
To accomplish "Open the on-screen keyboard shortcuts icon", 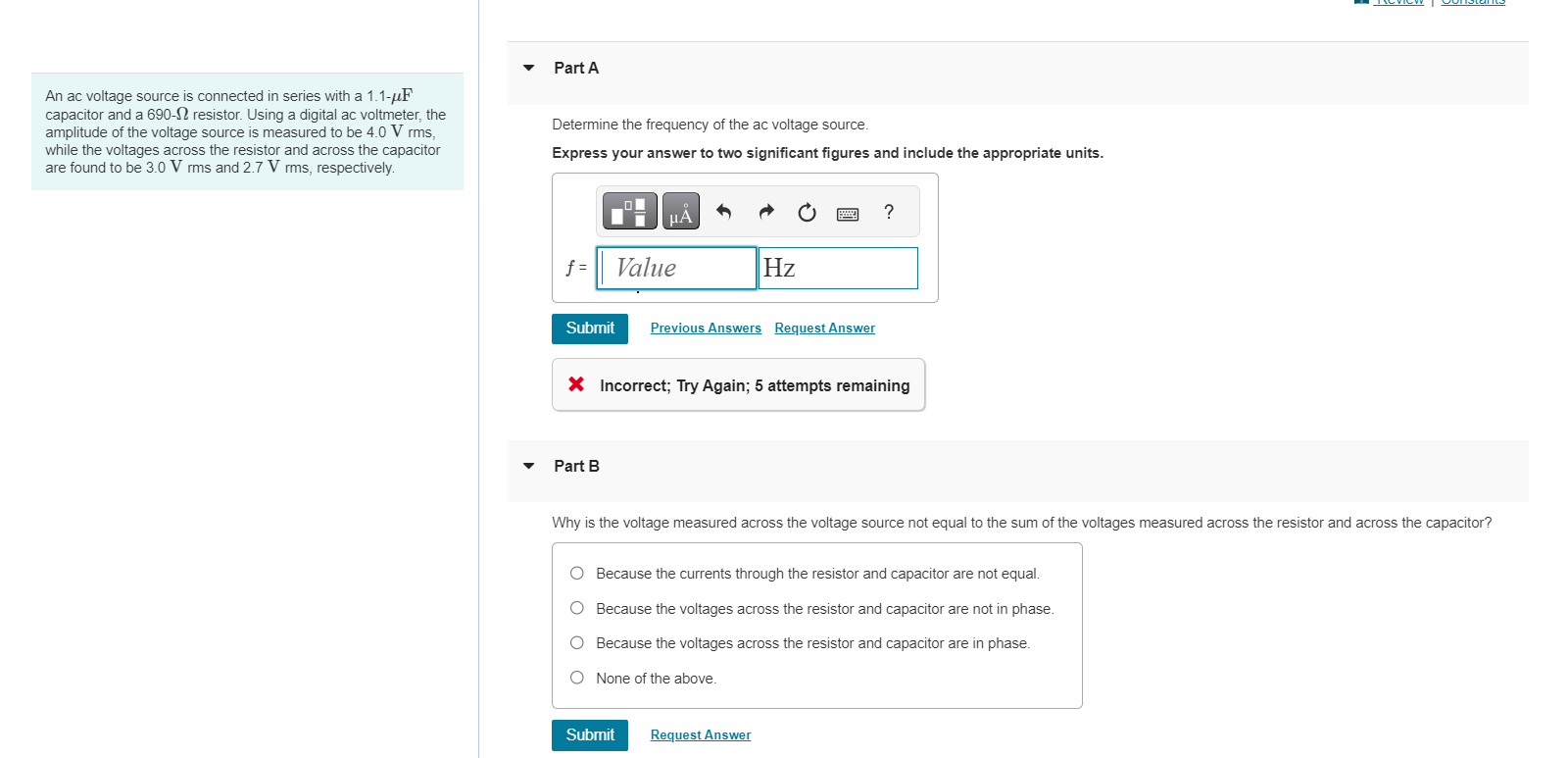I will pyautogui.click(x=847, y=213).
